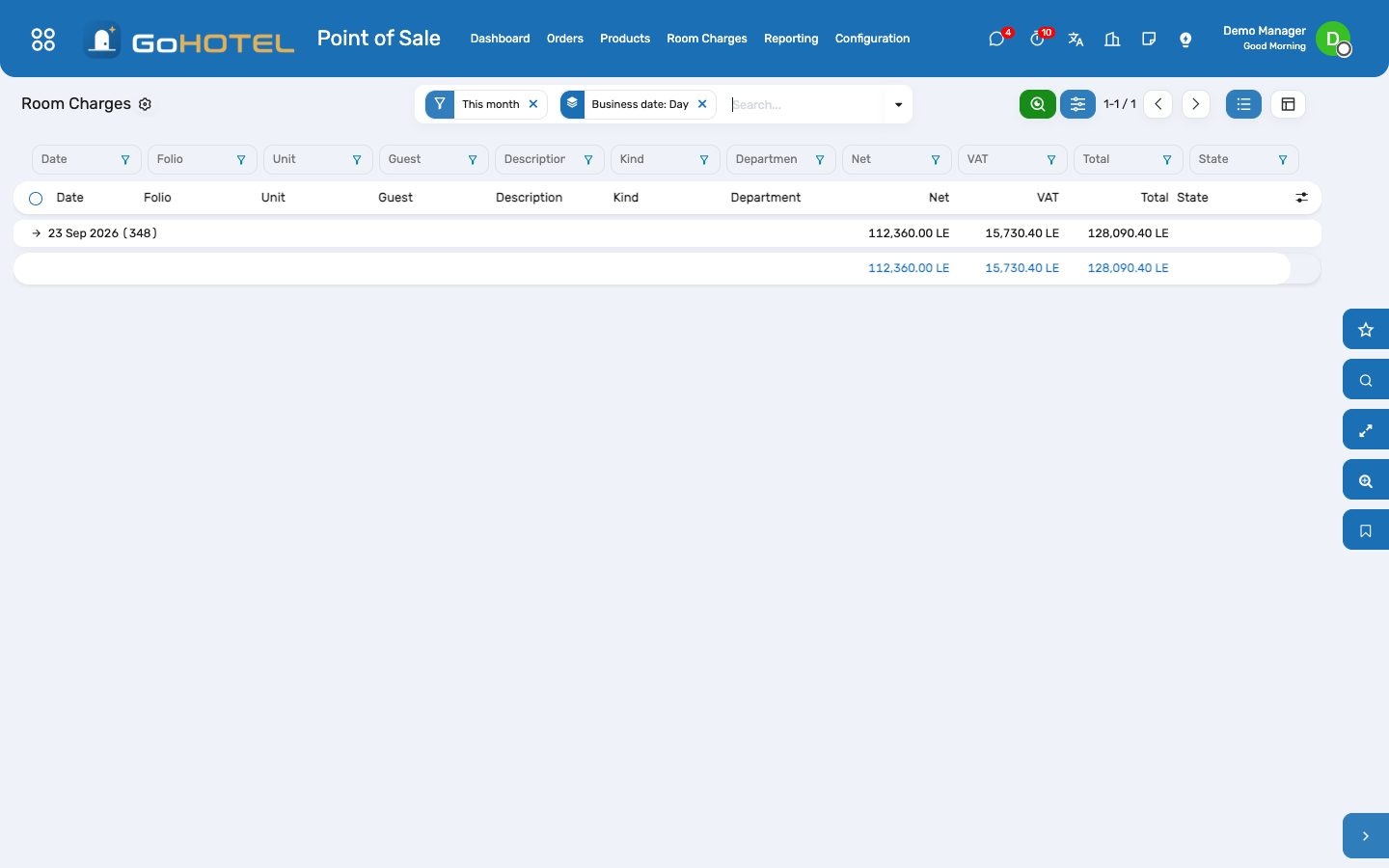
Task: Go to next page of records
Action: (1195, 104)
